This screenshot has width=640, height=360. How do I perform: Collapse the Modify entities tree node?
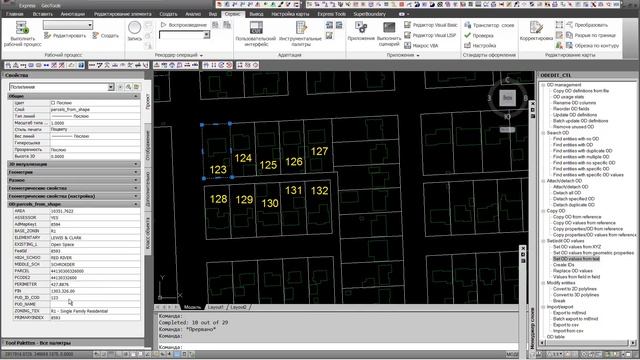[x=543, y=282]
